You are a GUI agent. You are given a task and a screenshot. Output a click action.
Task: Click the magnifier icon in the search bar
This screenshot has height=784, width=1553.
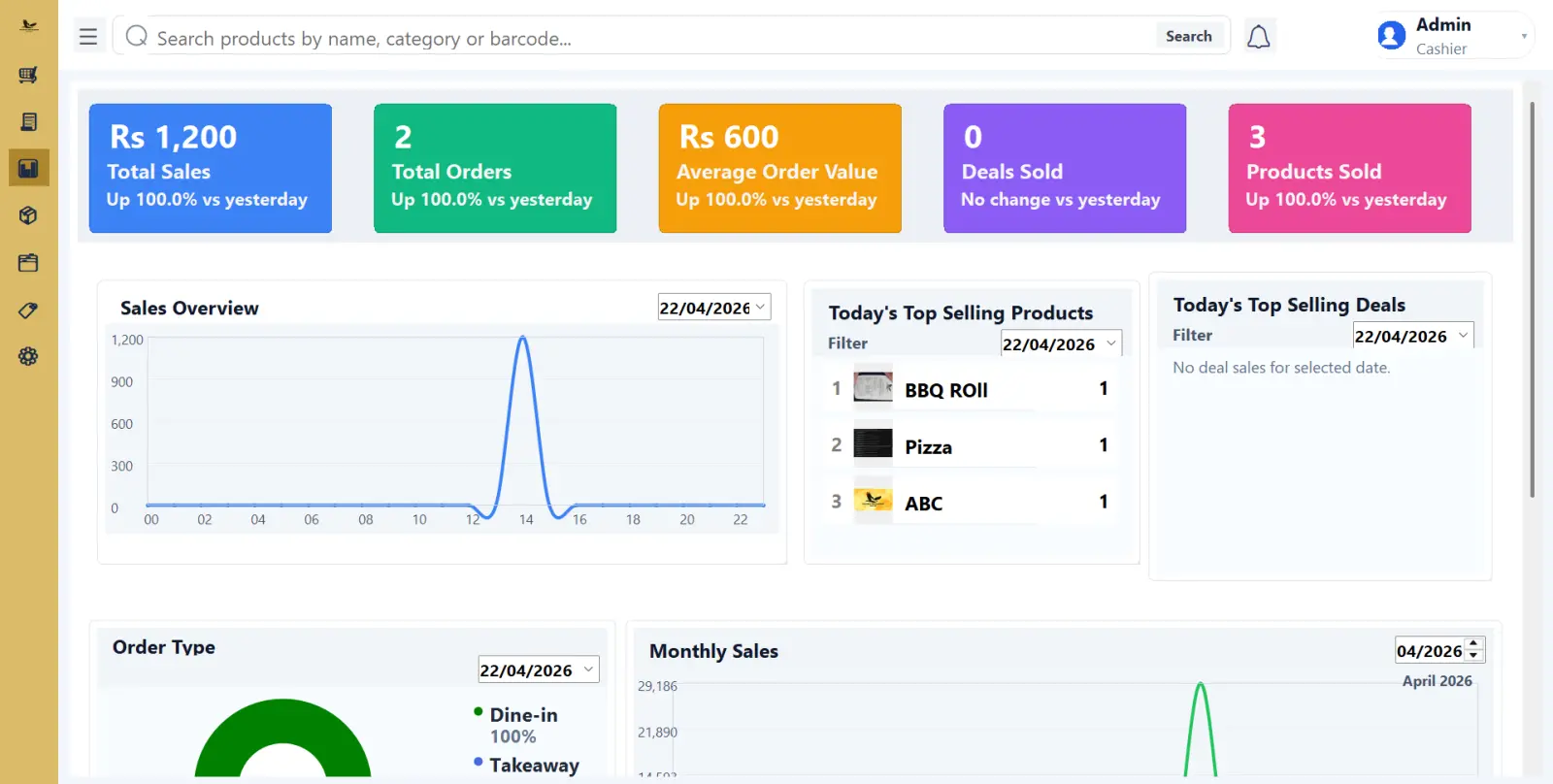coord(137,36)
